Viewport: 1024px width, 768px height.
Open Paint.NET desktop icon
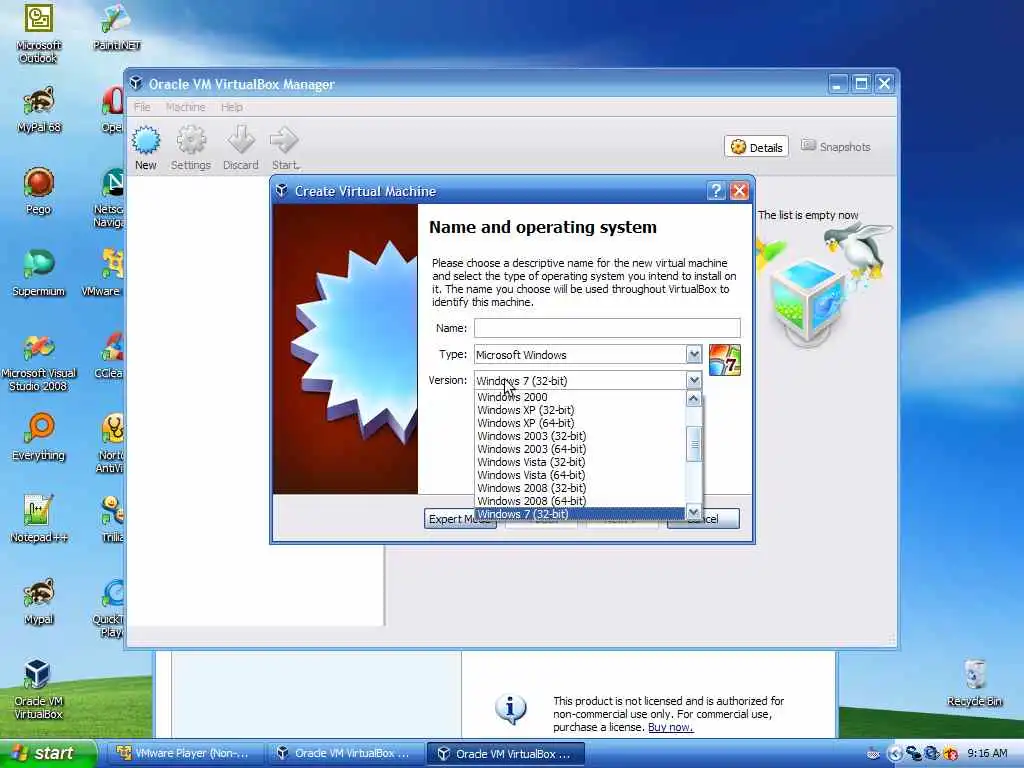coord(116,27)
